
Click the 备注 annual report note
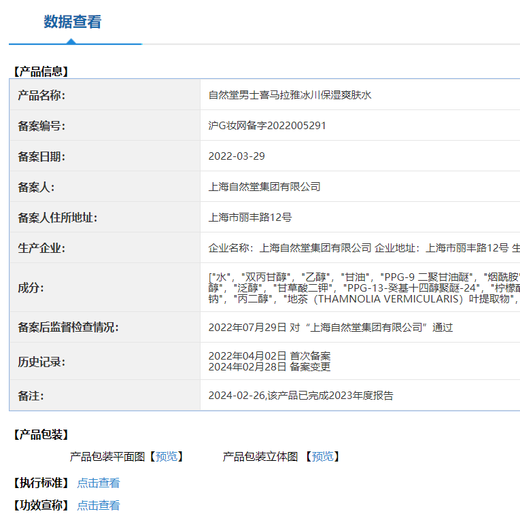301,395
